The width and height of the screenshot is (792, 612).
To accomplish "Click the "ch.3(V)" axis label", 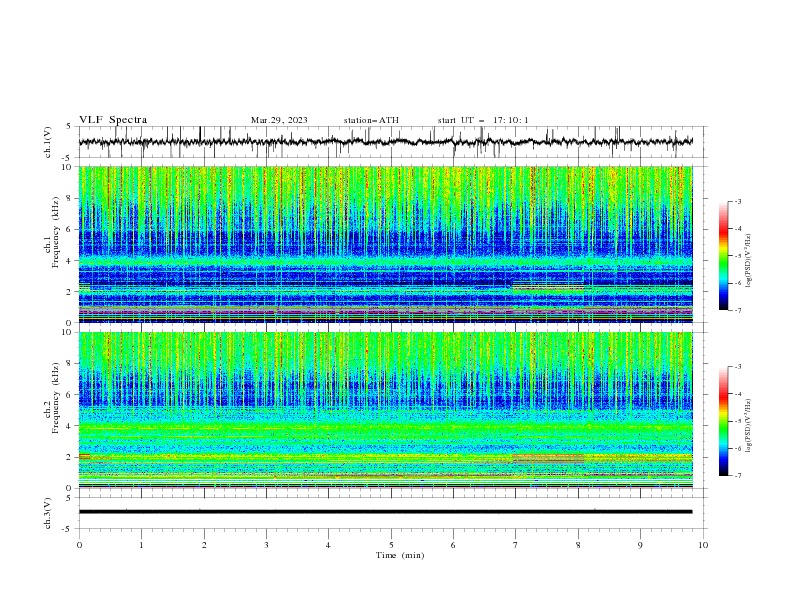I will 48,513.
